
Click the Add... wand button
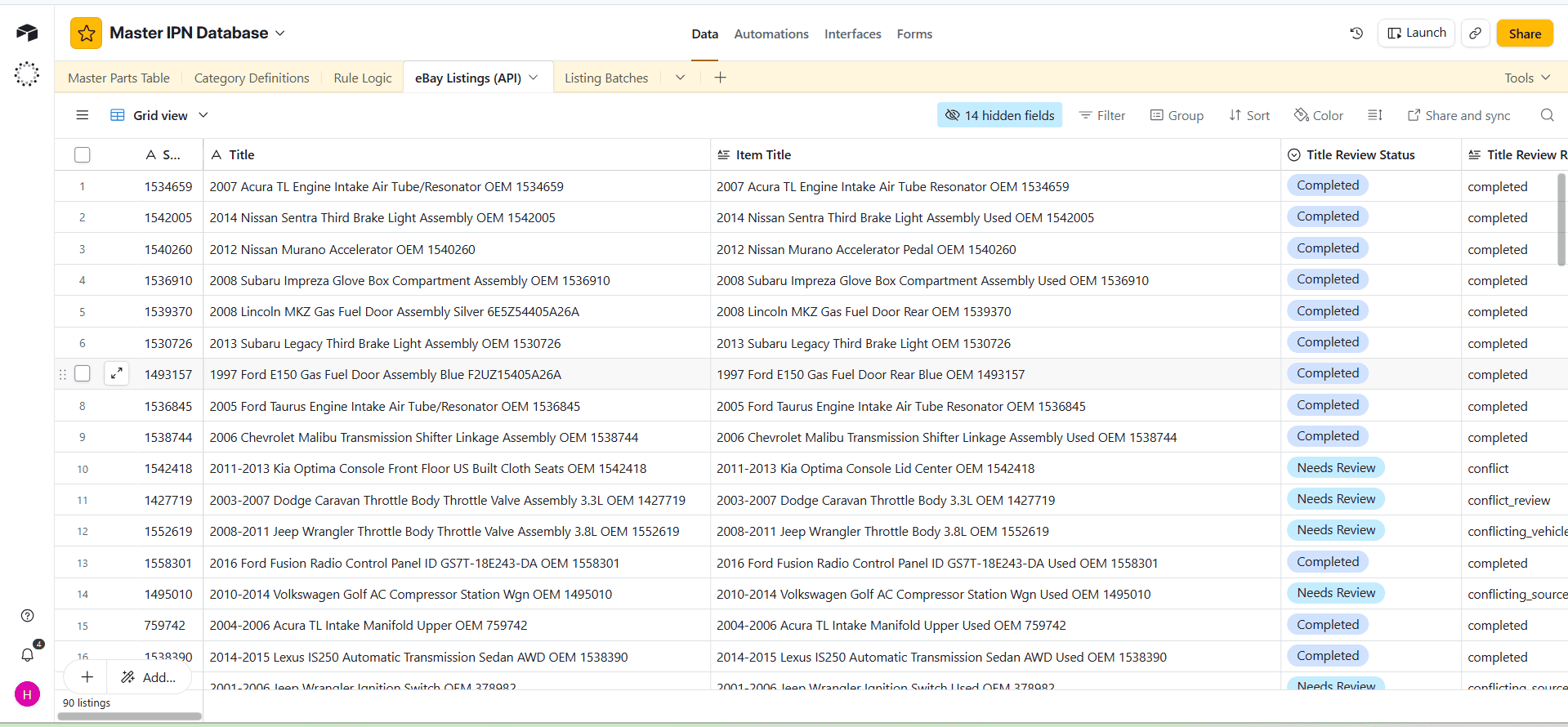point(149,677)
